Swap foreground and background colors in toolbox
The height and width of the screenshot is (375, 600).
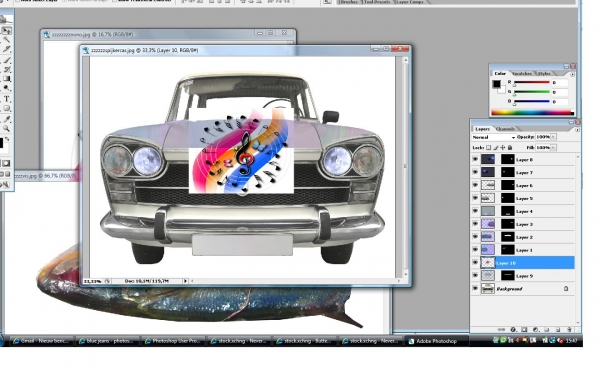click(x=7, y=139)
